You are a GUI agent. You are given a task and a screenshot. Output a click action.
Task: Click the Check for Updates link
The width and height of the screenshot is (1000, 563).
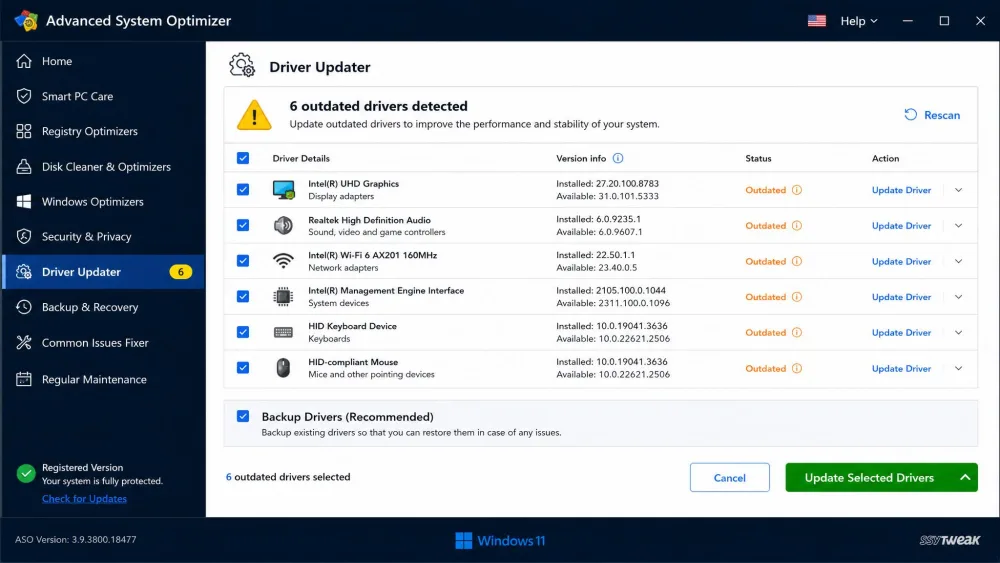click(84, 499)
